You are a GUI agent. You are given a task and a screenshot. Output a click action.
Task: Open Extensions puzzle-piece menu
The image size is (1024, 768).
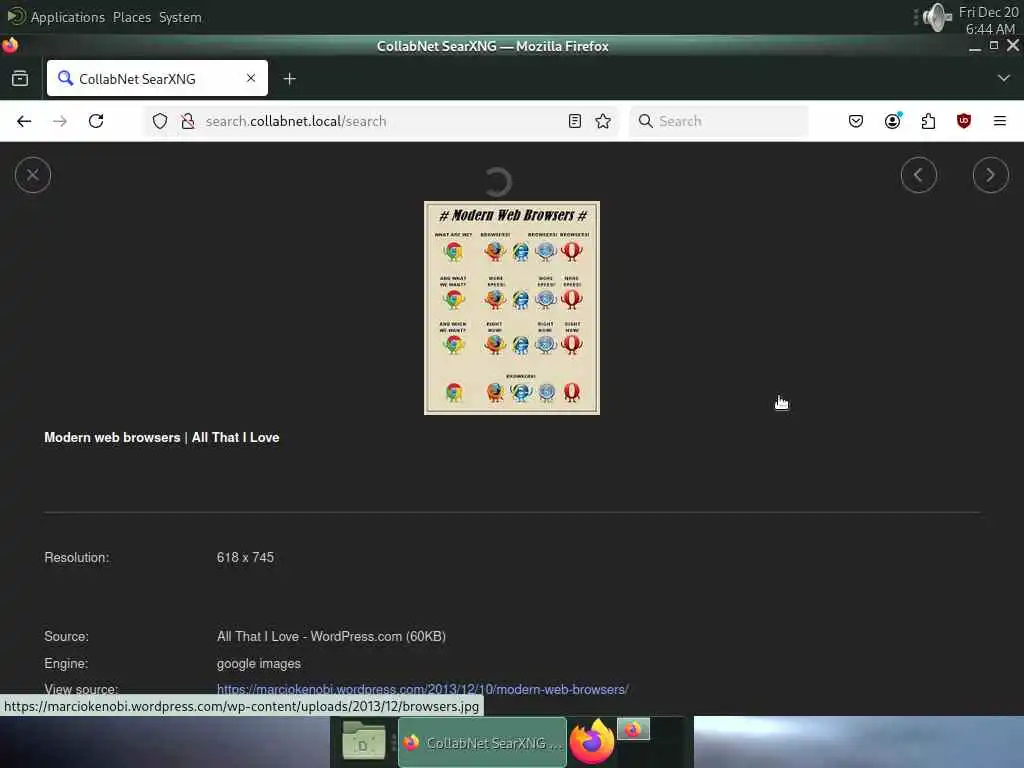928,121
